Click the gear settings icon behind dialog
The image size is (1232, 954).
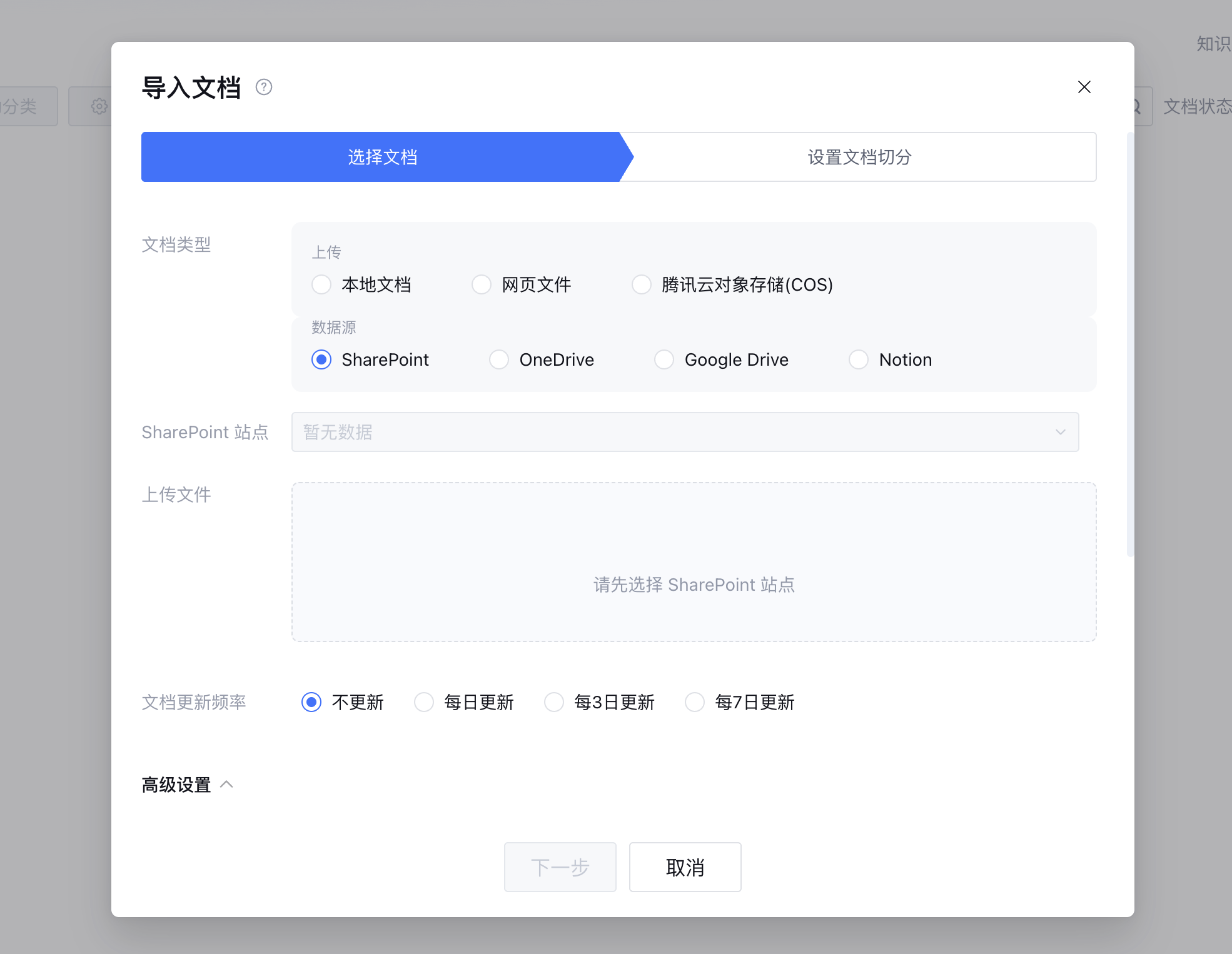[x=98, y=106]
